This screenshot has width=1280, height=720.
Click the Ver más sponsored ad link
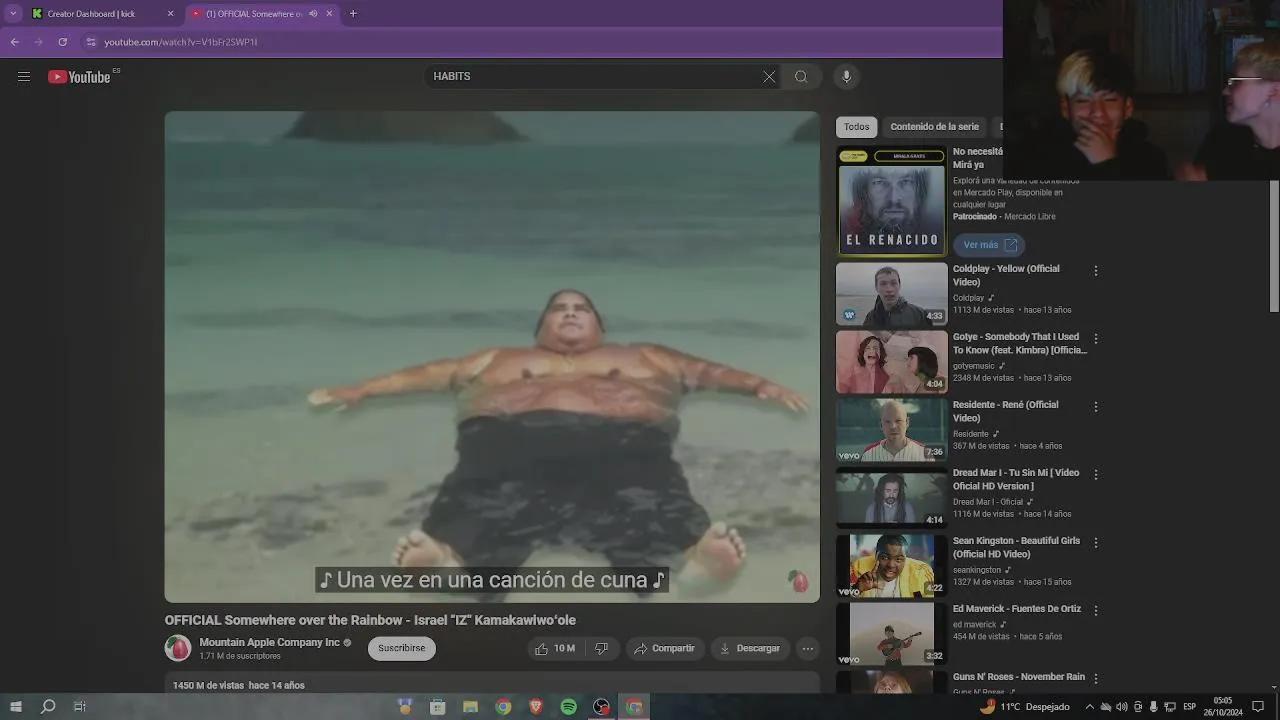(x=989, y=245)
